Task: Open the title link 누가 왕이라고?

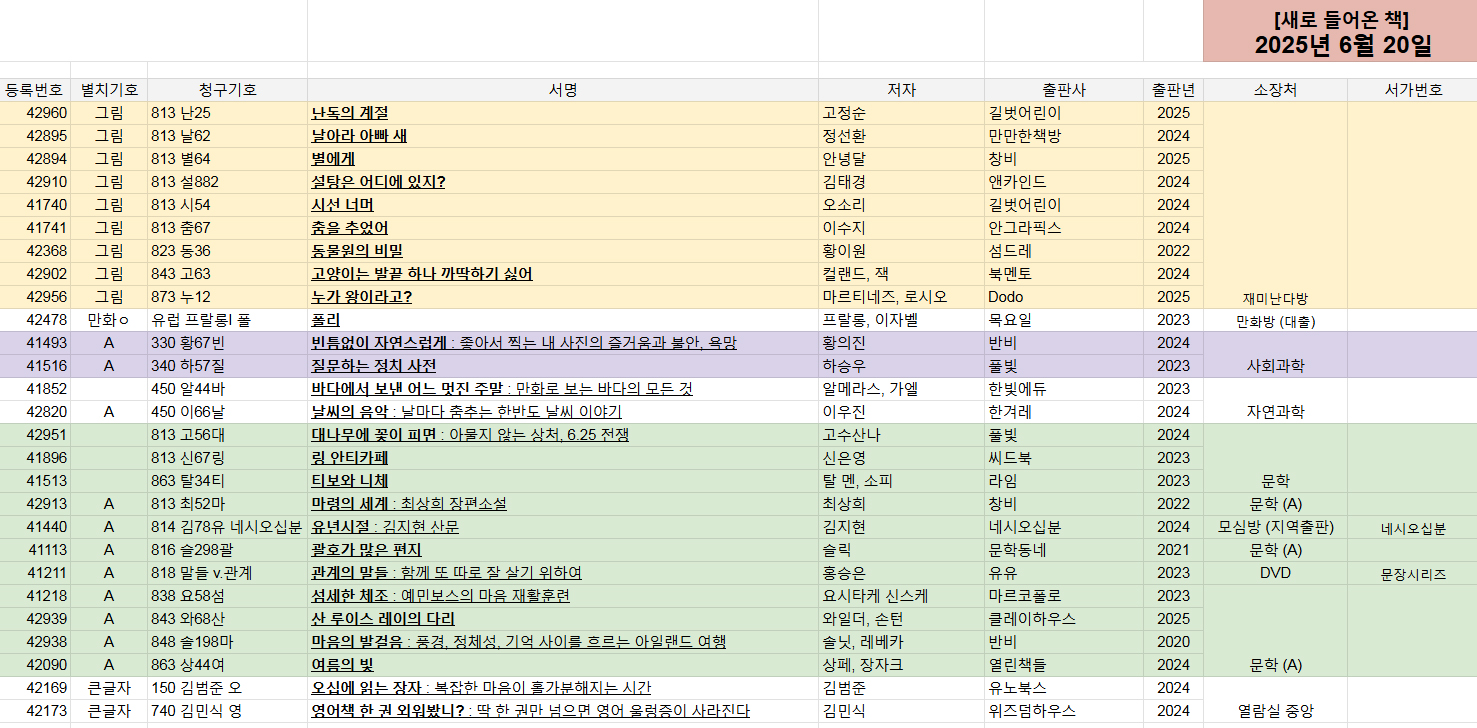Action: pos(362,297)
